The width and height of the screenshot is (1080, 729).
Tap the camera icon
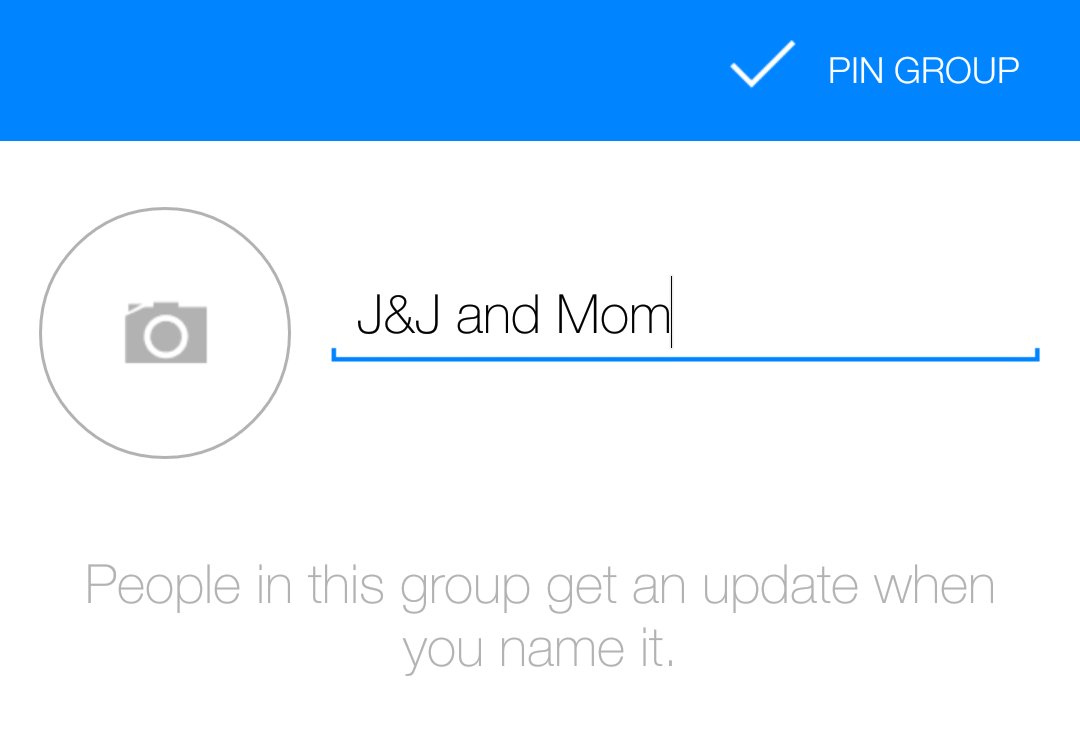166,333
